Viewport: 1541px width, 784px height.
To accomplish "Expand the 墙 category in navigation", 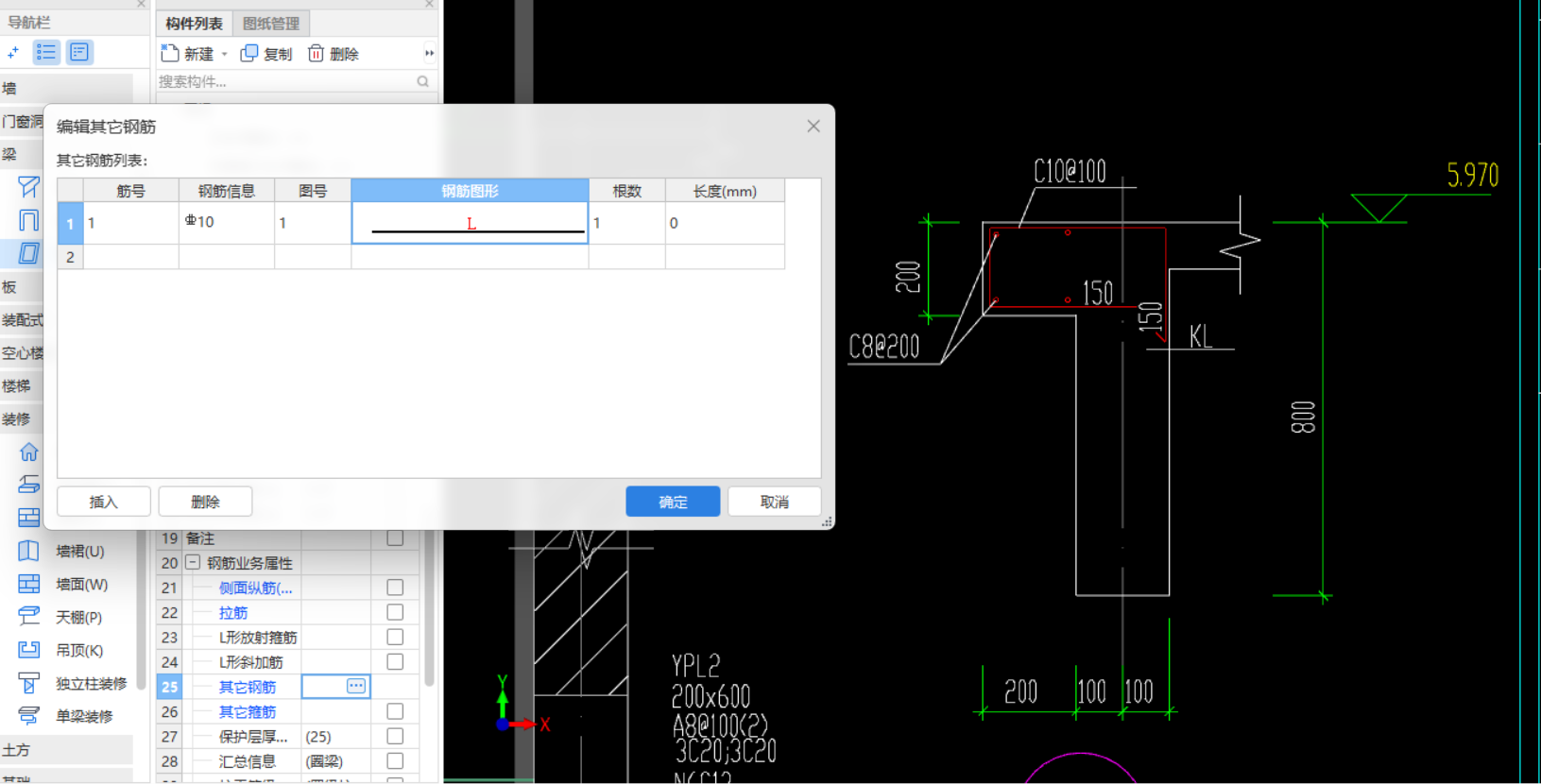I will pos(66,88).
